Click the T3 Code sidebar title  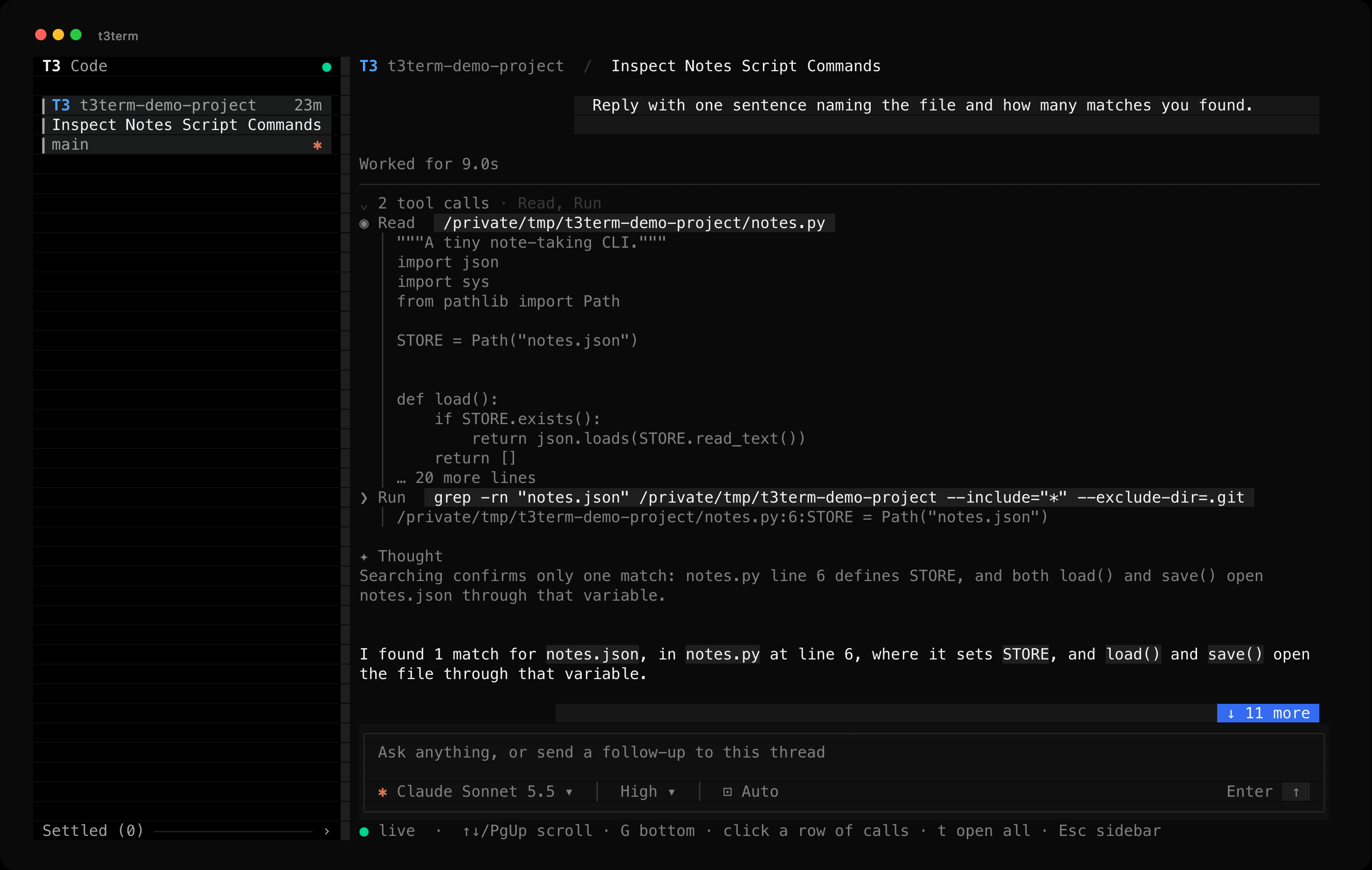coord(75,66)
